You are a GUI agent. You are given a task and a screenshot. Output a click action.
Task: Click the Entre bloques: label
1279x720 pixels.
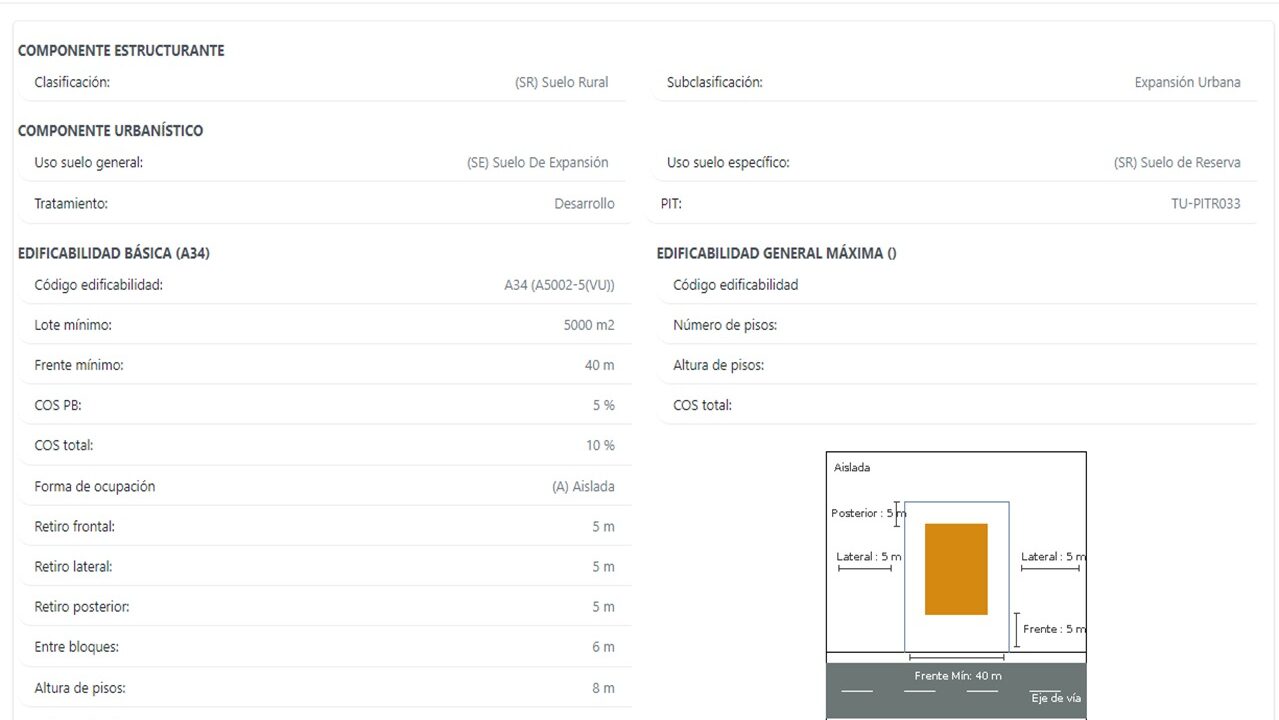click(x=76, y=647)
